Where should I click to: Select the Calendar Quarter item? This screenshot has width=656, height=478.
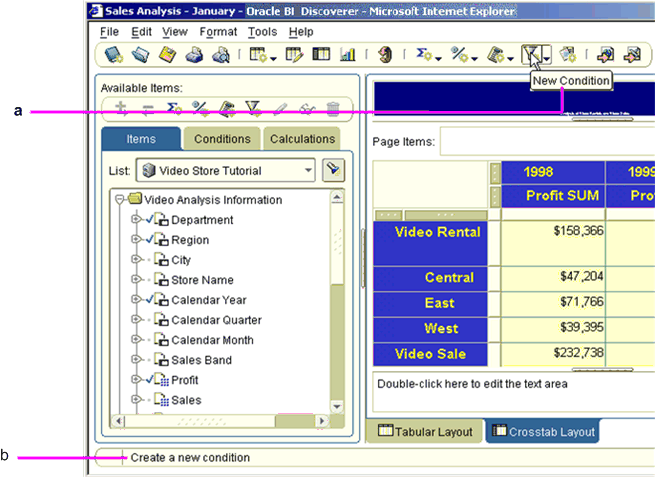coord(216,320)
